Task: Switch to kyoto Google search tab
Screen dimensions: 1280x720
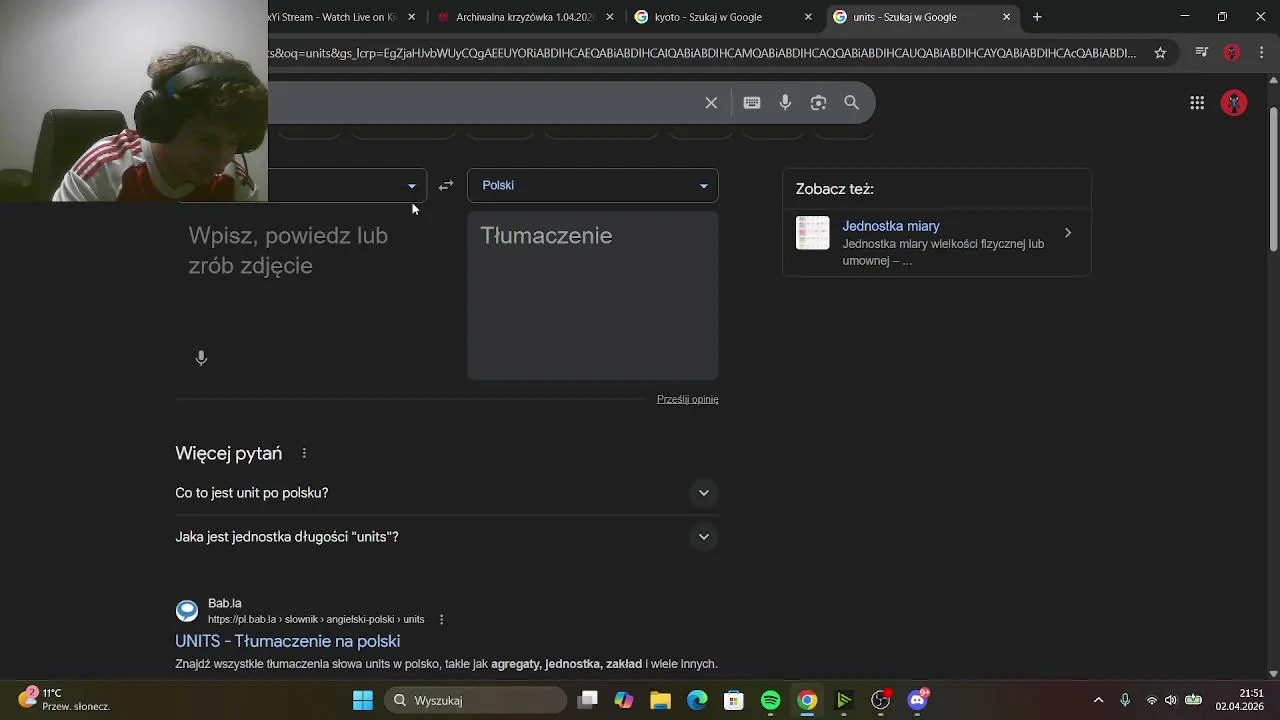Action: (725, 17)
